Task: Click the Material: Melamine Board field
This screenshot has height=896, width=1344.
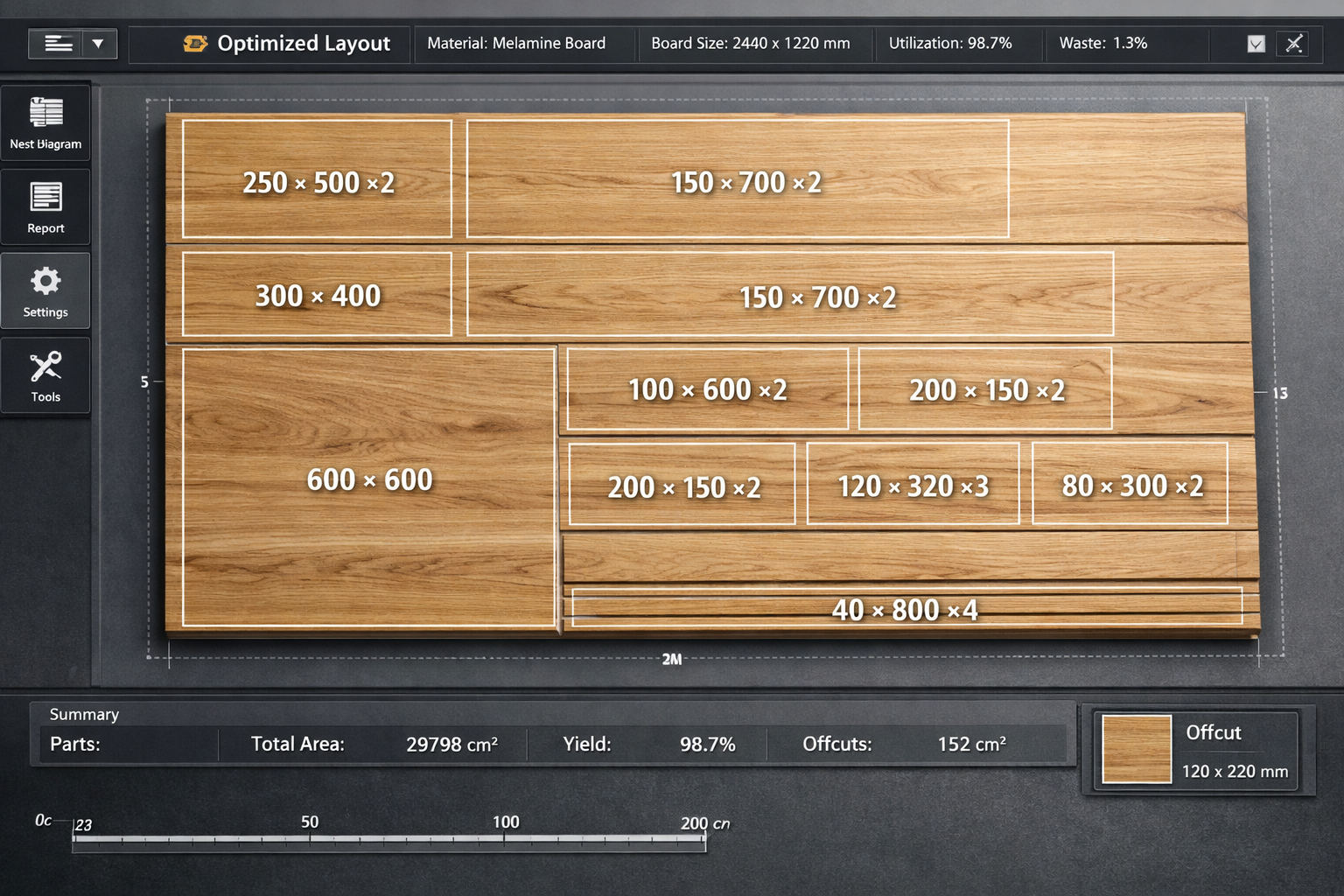Action: pos(516,44)
